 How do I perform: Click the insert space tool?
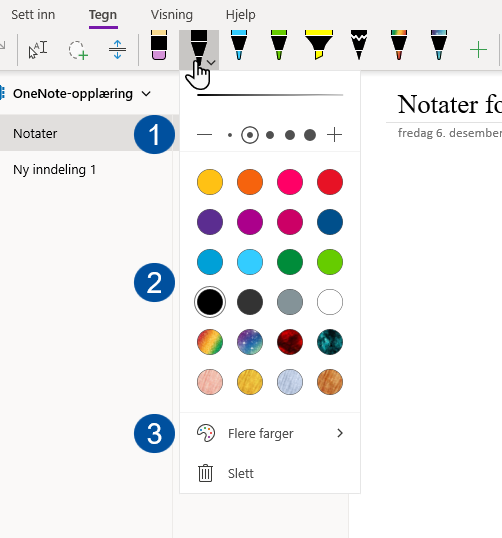[117, 50]
